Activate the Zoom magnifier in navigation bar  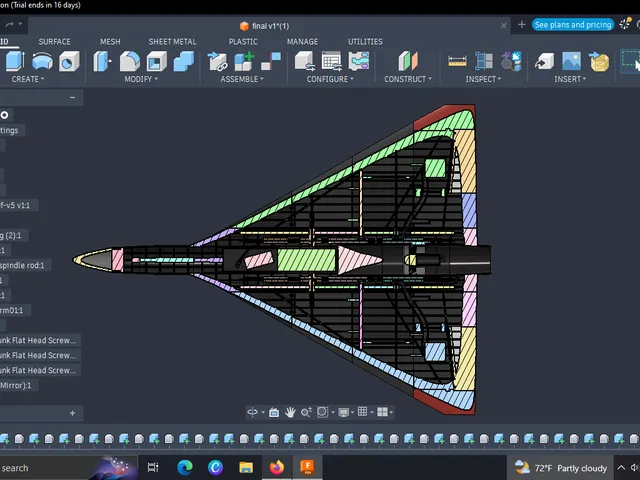point(306,412)
